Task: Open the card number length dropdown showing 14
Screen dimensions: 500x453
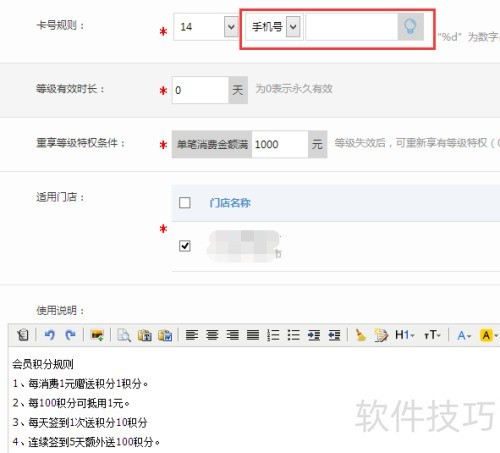Action: point(206,27)
